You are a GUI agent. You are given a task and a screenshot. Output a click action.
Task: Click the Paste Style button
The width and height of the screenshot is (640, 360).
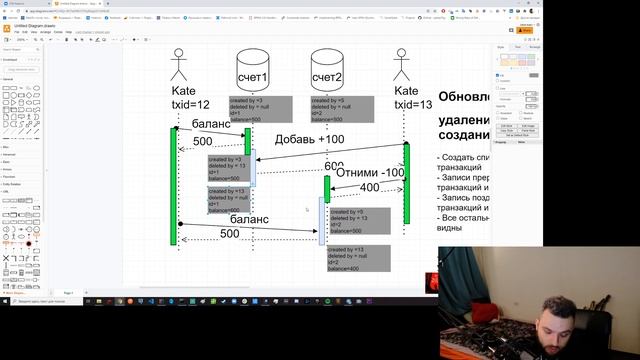pyautogui.click(x=528, y=131)
